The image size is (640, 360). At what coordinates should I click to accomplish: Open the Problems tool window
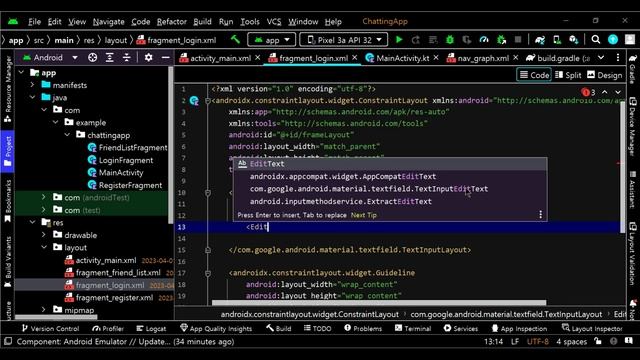pyautogui.click(x=363, y=328)
